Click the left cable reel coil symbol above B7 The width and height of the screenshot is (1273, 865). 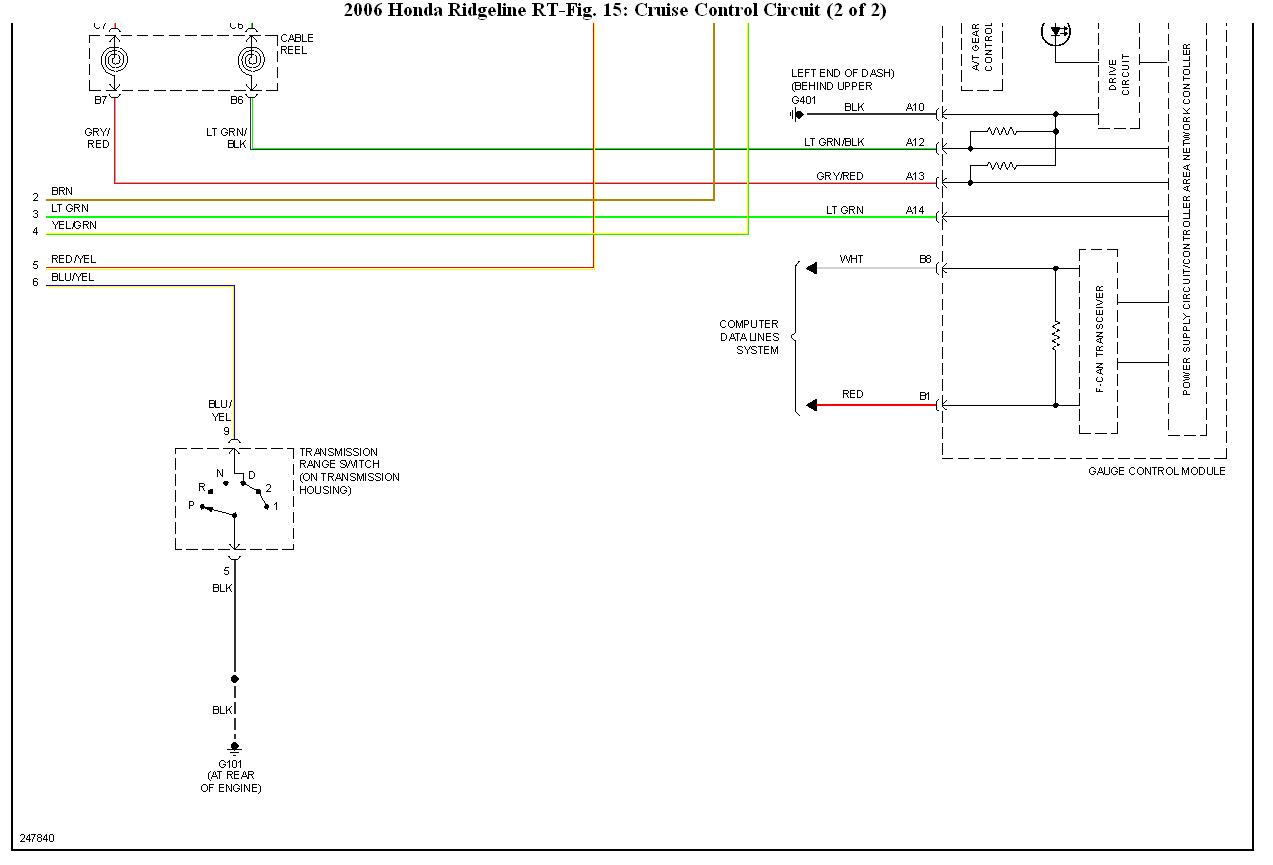pyautogui.click(x=115, y=62)
